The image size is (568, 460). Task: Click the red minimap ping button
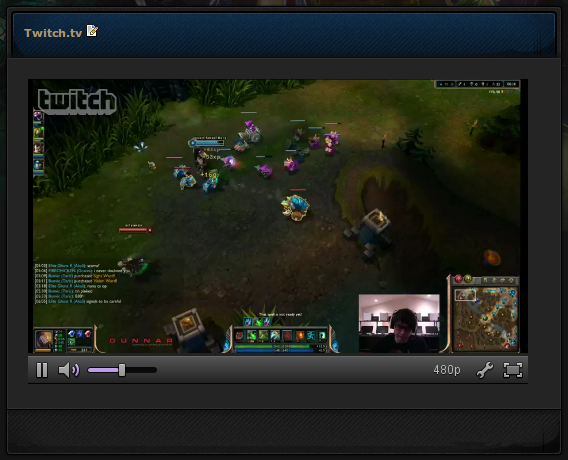[459, 279]
